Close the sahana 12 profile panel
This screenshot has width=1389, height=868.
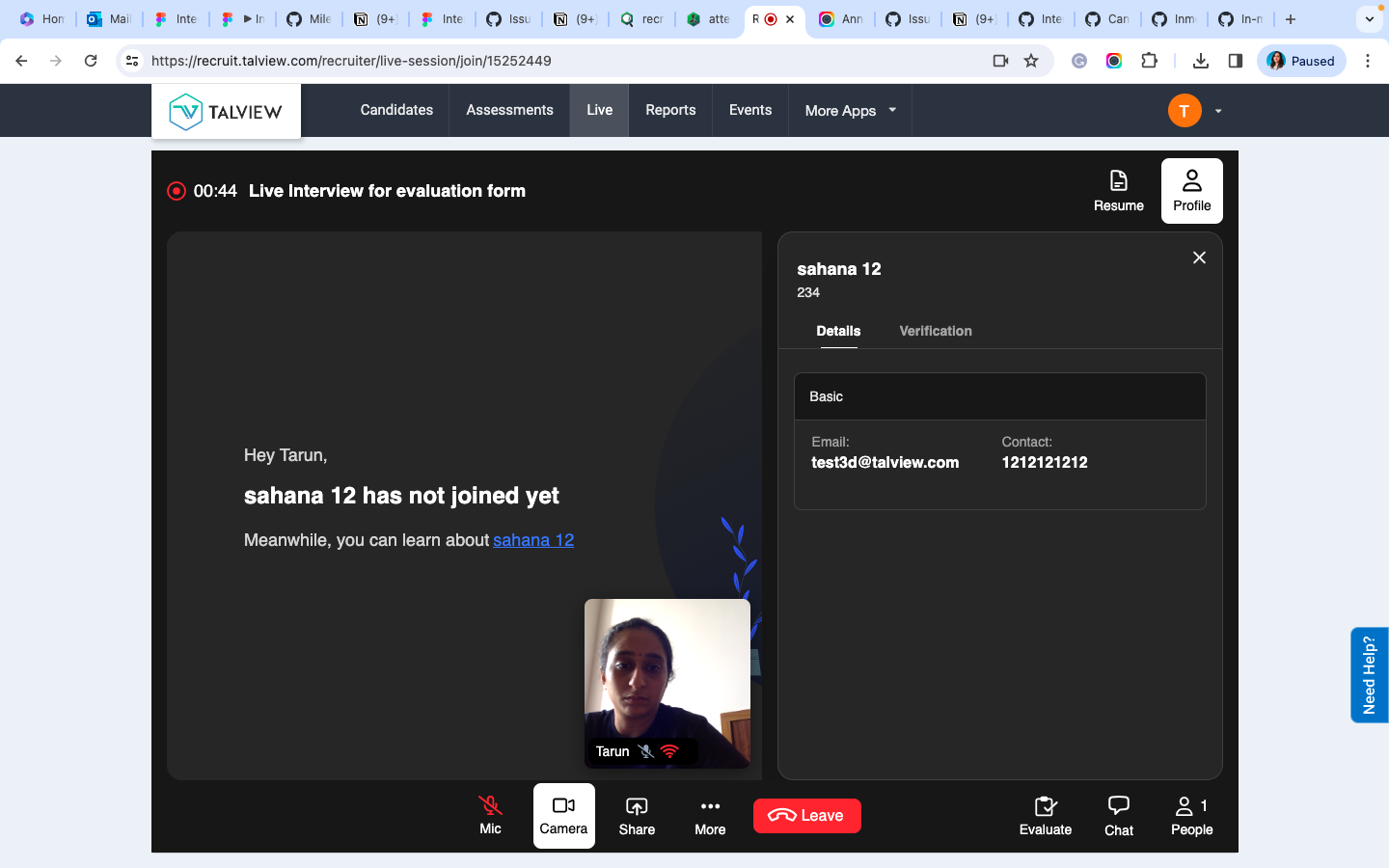click(x=1199, y=258)
